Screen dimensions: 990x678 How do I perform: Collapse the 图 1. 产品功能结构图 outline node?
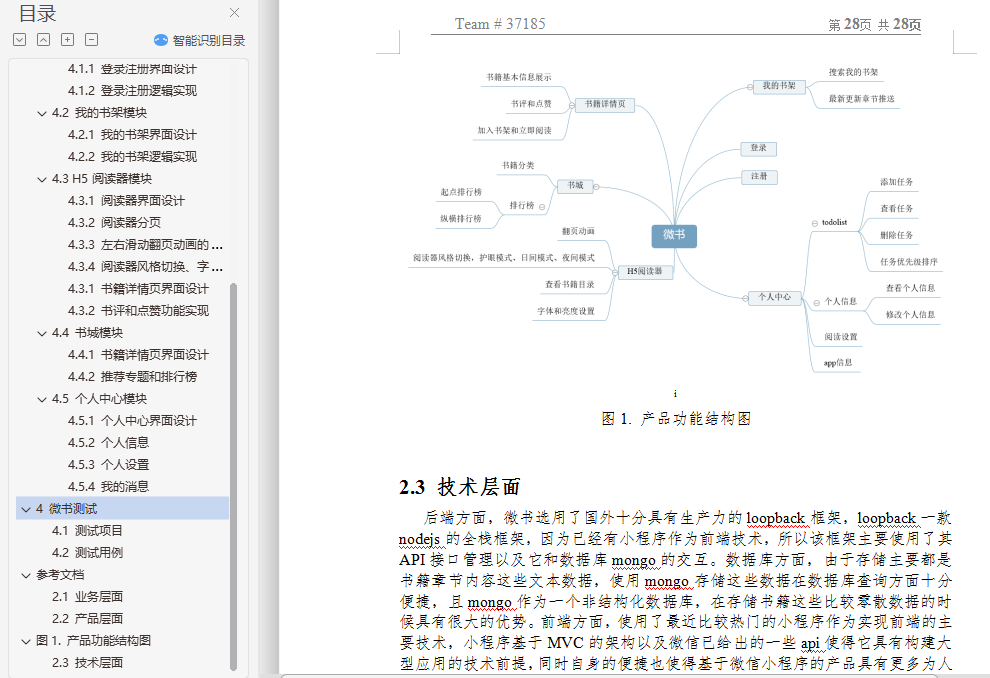(x=26, y=641)
